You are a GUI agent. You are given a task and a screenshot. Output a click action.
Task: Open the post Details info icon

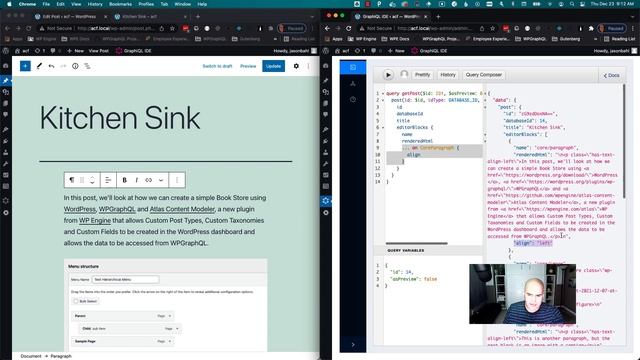click(x=75, y=66)
